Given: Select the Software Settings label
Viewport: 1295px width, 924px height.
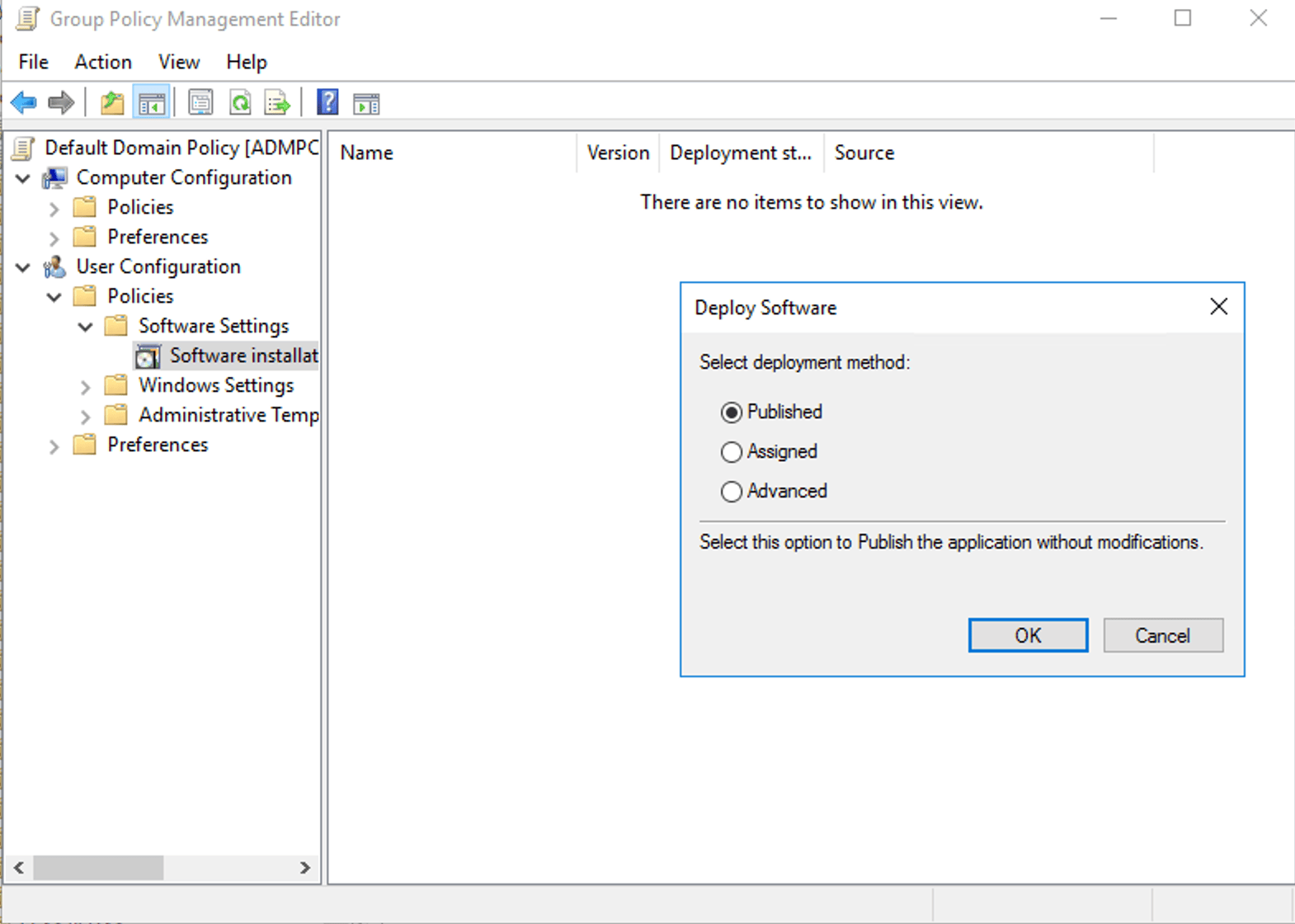Looking at the screenshot, I should tap(214, 326).
